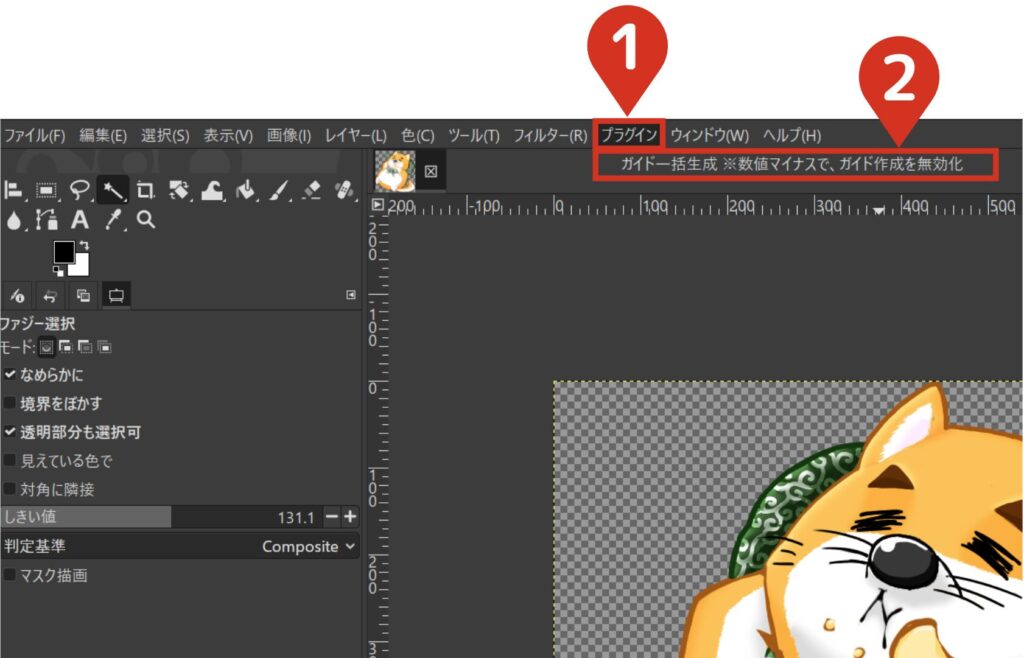Screen dimensions: 1024x658
Task: Click the ruler corner menu button
Action: coord(377,205)
